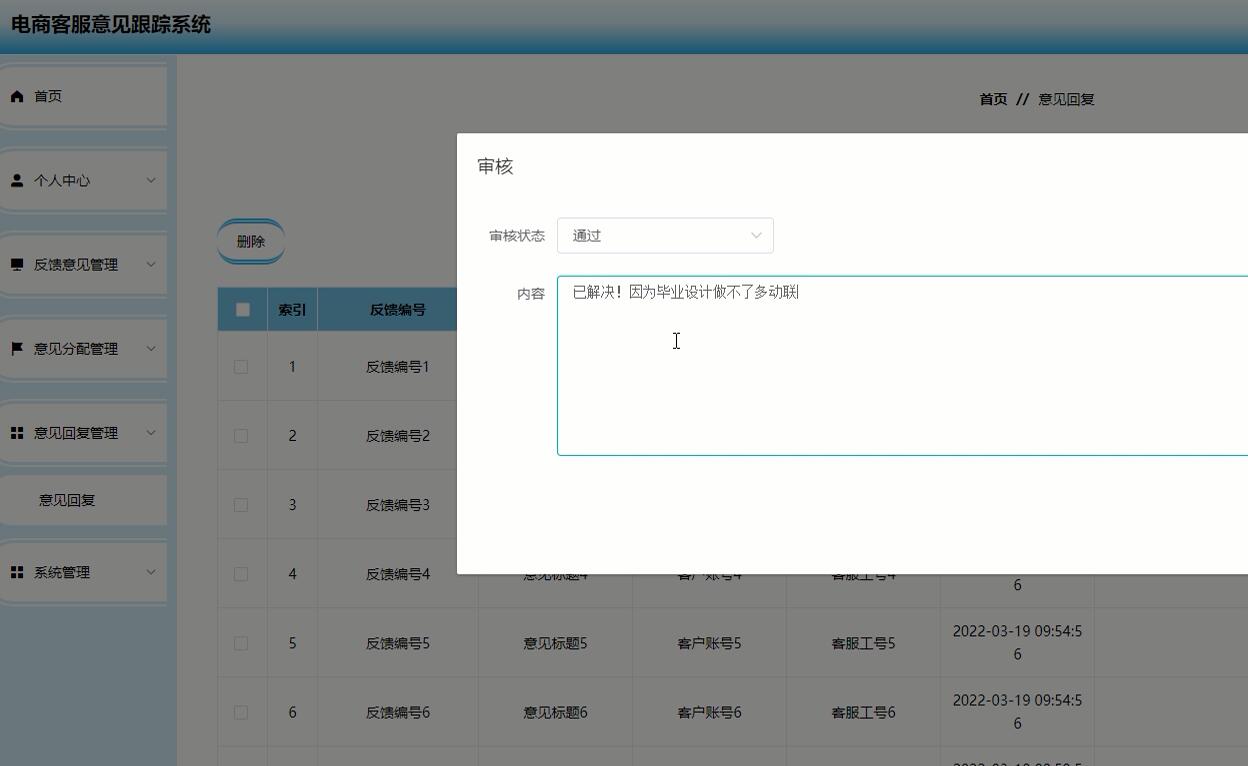
Task: Click inside the 内容 text area
Action: 902,366
